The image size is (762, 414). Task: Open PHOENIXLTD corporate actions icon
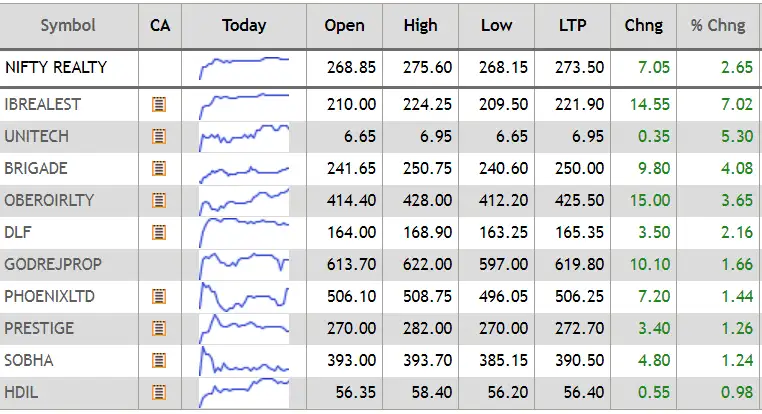[x=158, y=296]
